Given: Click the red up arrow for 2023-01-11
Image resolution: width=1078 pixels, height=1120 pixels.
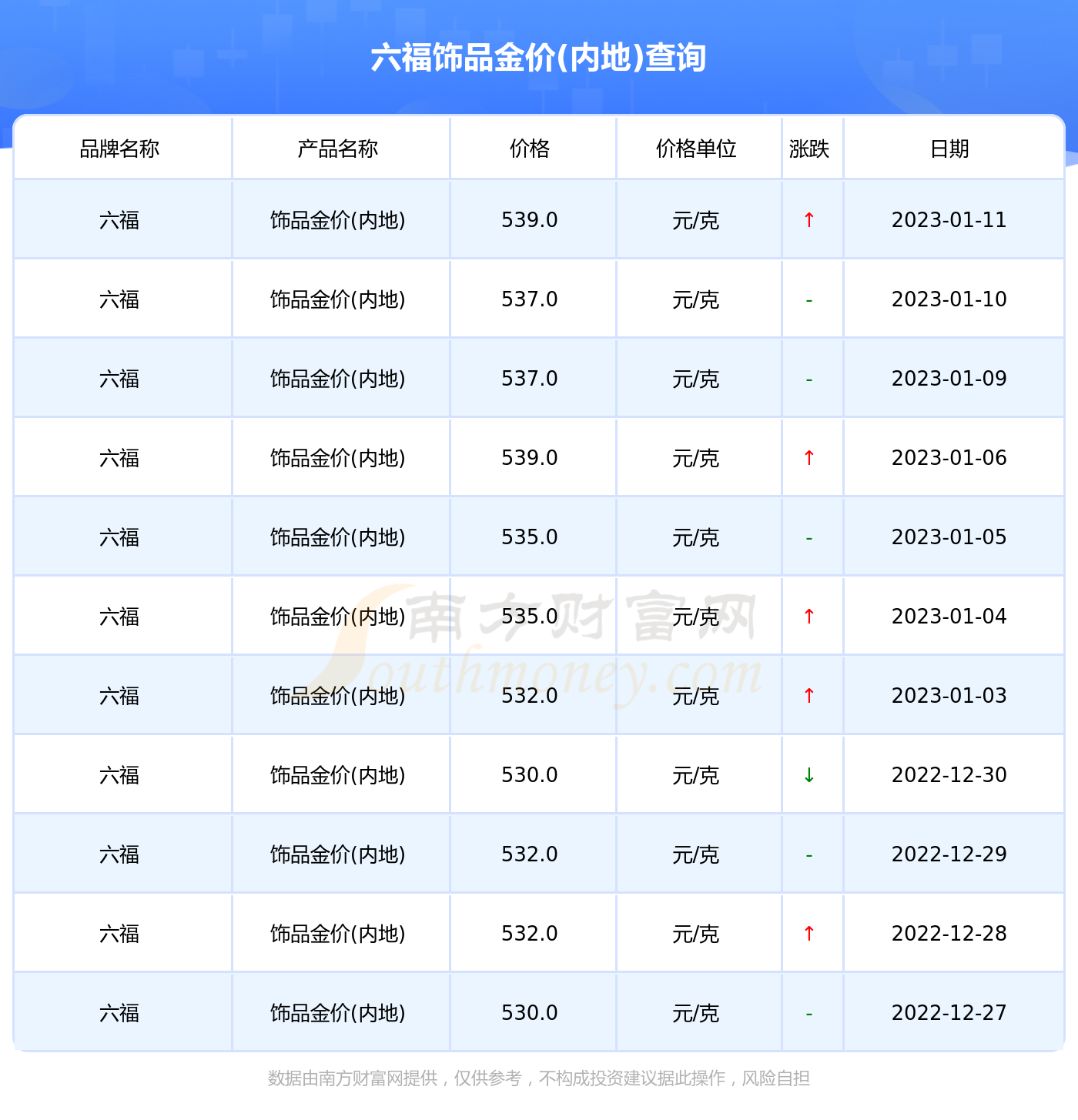Looking at the screenshot, I should (809, 220).
